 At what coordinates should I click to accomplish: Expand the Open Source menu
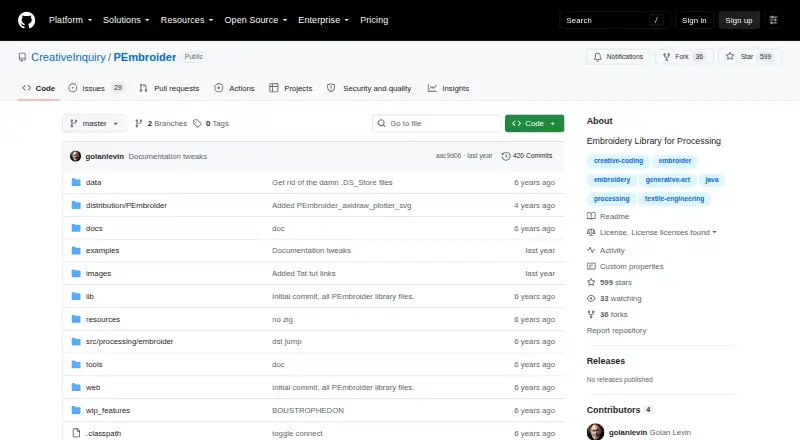[x=256, y=20]
